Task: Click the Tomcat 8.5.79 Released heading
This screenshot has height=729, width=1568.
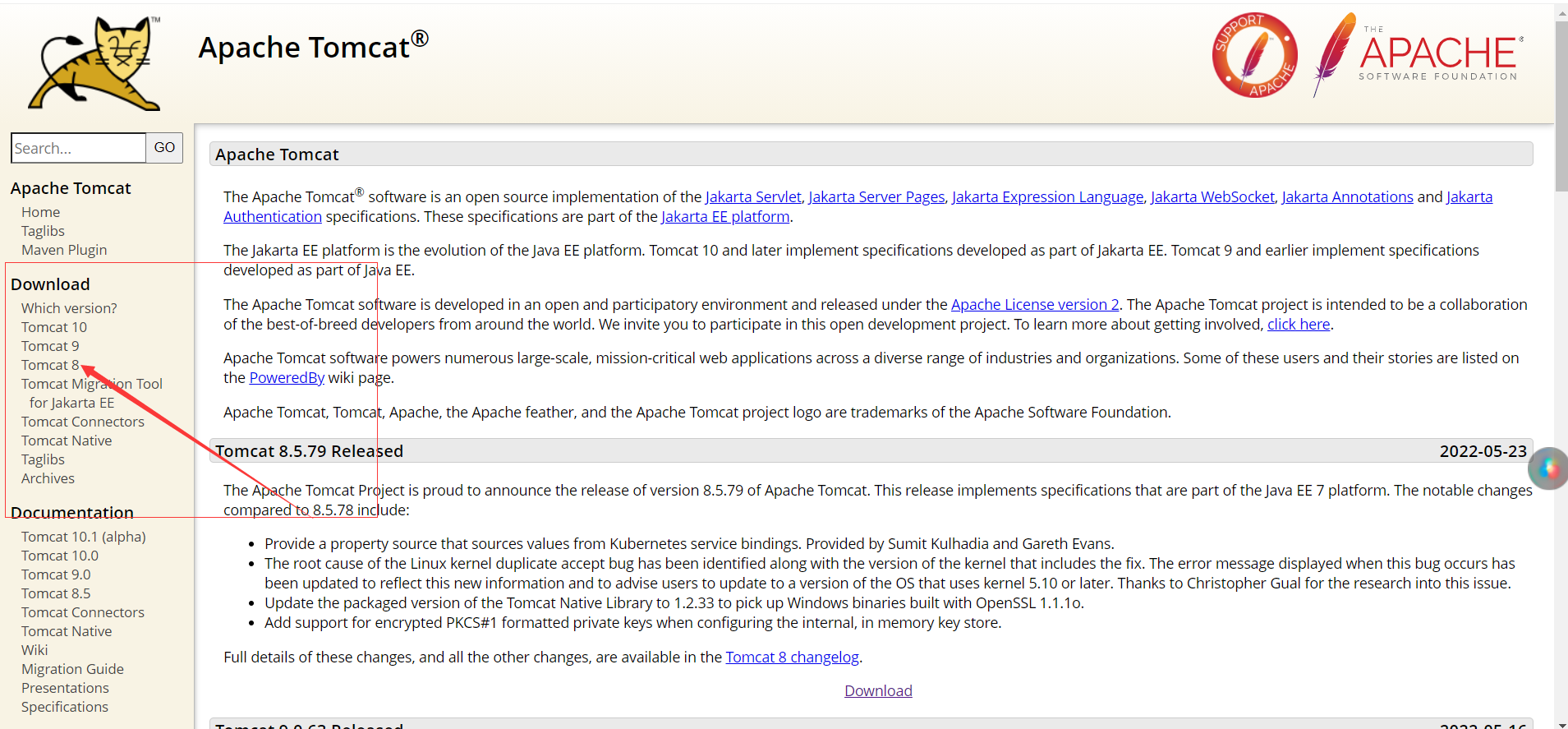Action: (x=310, y=451)
